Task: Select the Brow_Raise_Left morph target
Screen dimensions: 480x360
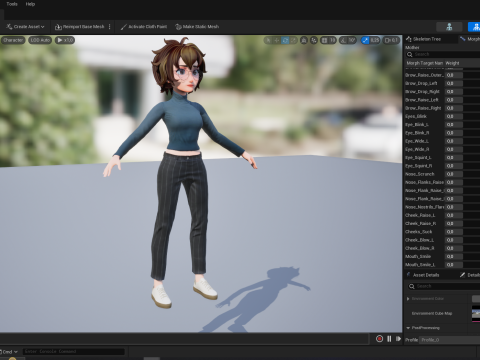Action: 422,100
